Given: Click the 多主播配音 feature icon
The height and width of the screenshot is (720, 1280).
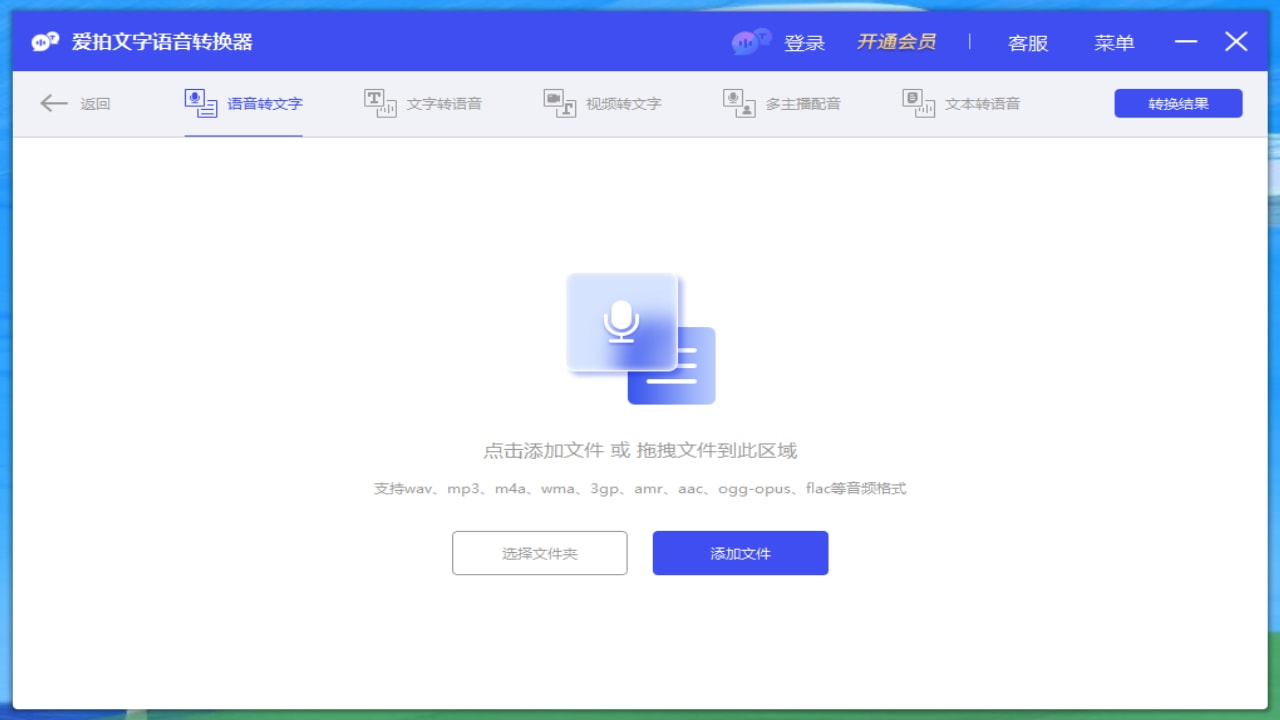Looking at the screenshot, I should pos(737,101).
